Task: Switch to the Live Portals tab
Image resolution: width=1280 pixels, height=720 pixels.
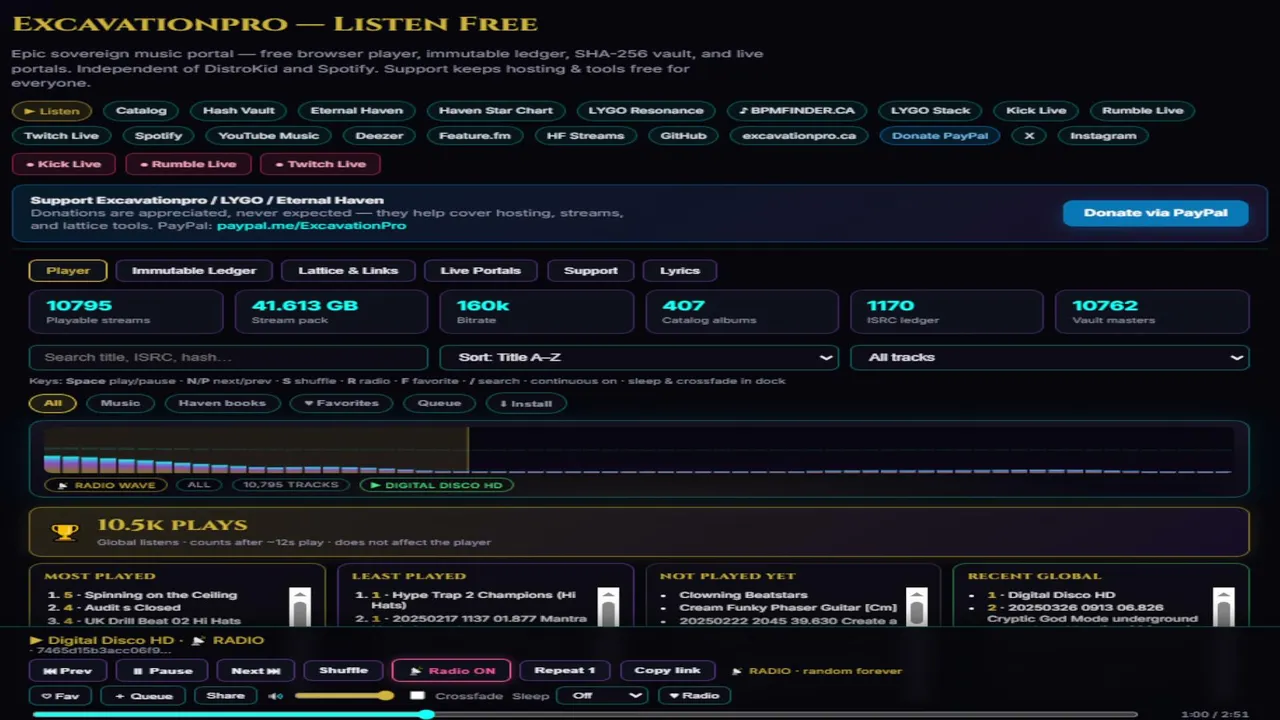Action: (481, 271)
